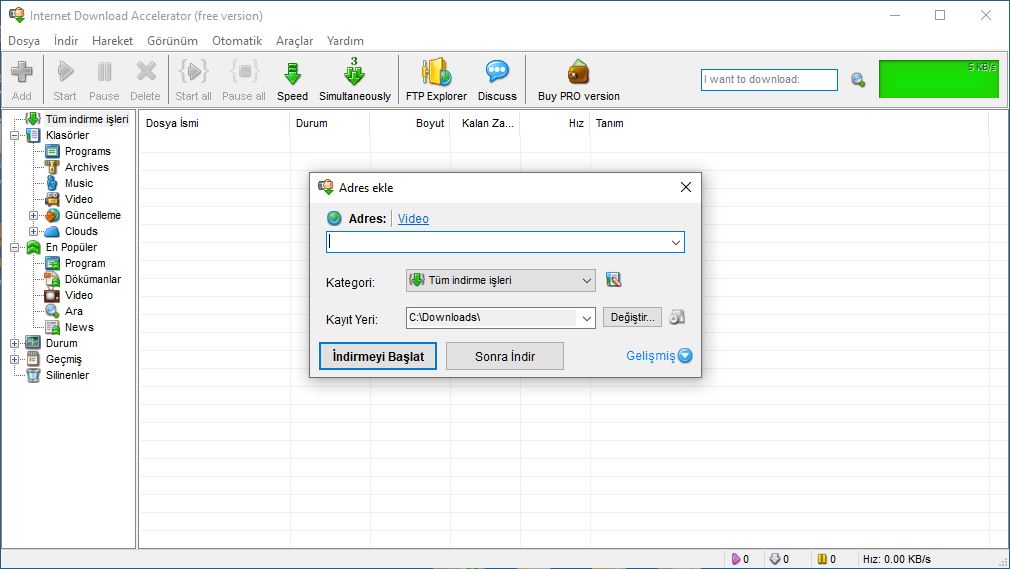This screenshot has width=1010, height=569.
Task: Expand the Geçmiş tree node
Action: 14,360
